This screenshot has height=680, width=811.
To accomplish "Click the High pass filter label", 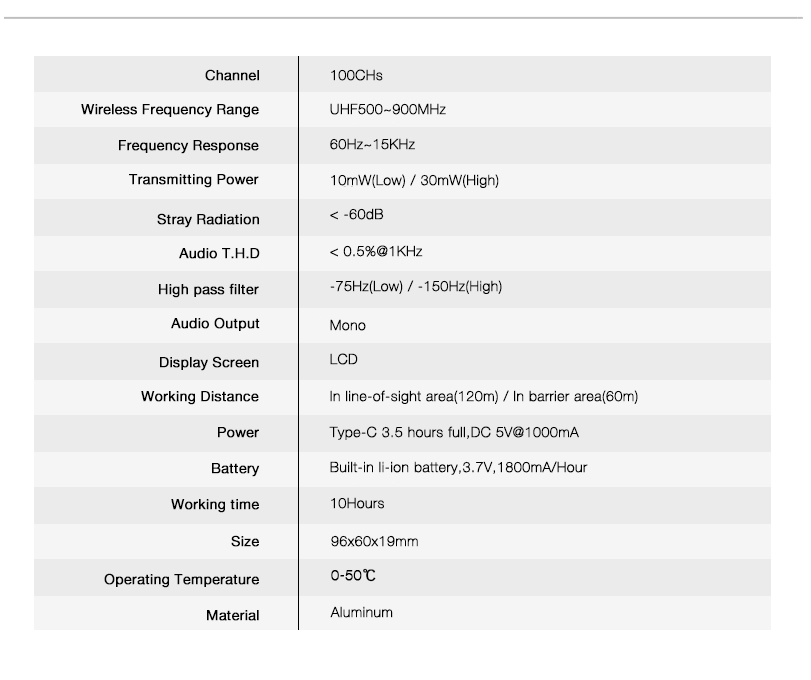I will tap(208, 290).
